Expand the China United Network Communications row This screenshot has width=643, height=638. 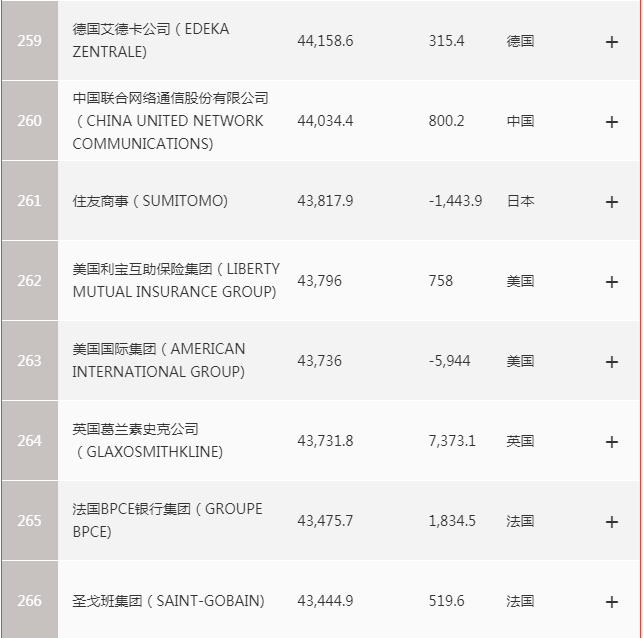pos(612,122)
